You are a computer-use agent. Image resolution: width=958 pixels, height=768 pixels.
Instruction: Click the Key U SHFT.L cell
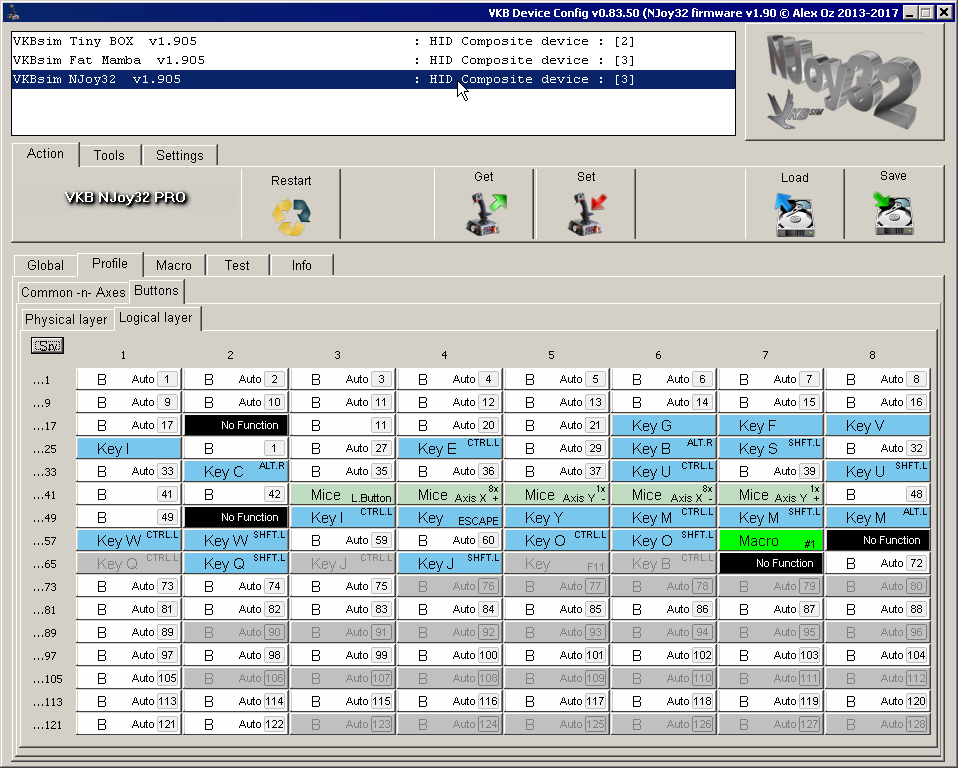[x=878, y=472]
